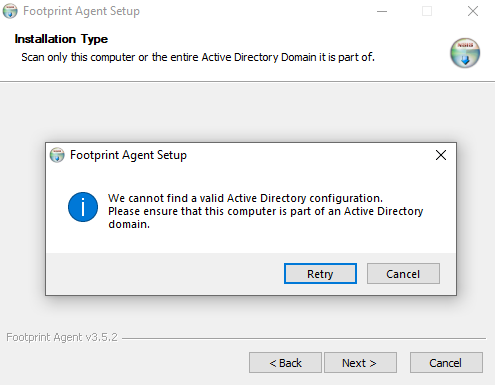Click 'Please ensure that this computer' message line

(266, 211)
